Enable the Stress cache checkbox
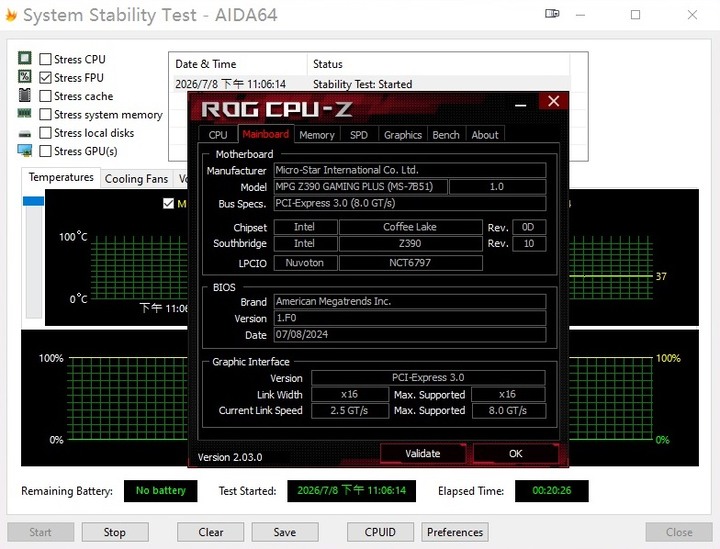720x549 pixels. [x=45, y=96]
